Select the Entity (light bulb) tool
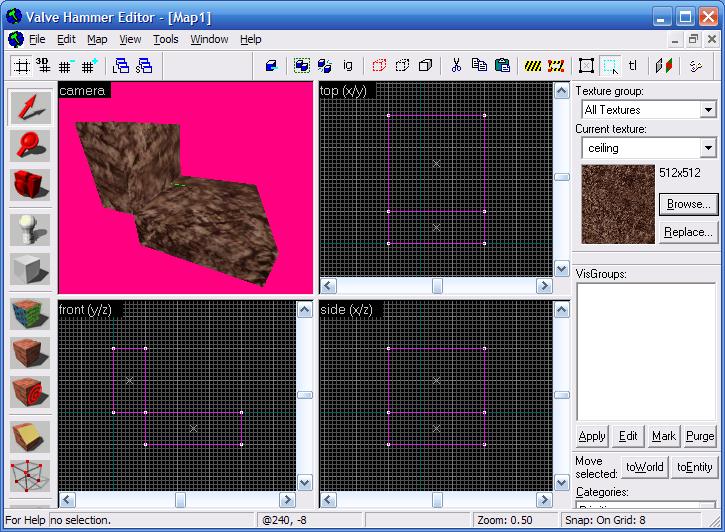The width and height of the screenshot is (725, 532). pyautogui.click(x=30, y=230)
